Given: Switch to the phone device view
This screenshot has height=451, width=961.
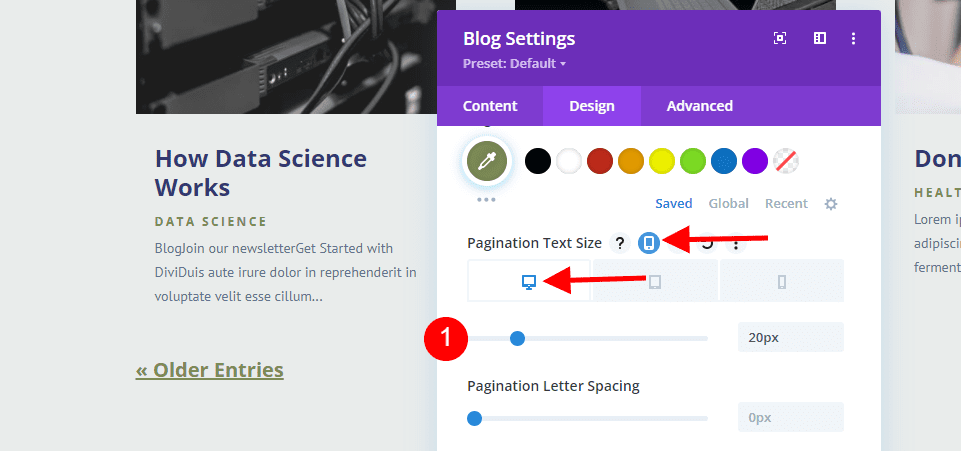Looking at the screenshot, I should [x=781, y=281].
